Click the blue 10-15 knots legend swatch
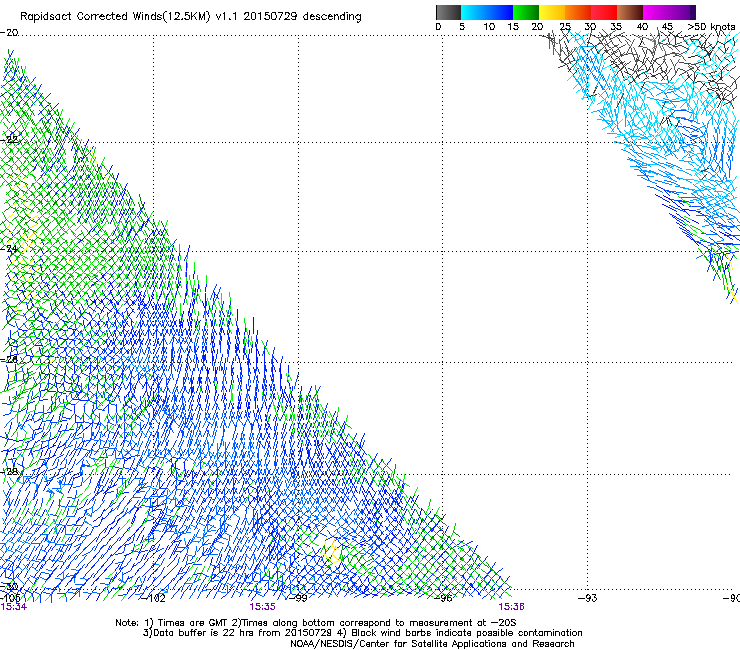 point(500,12)
